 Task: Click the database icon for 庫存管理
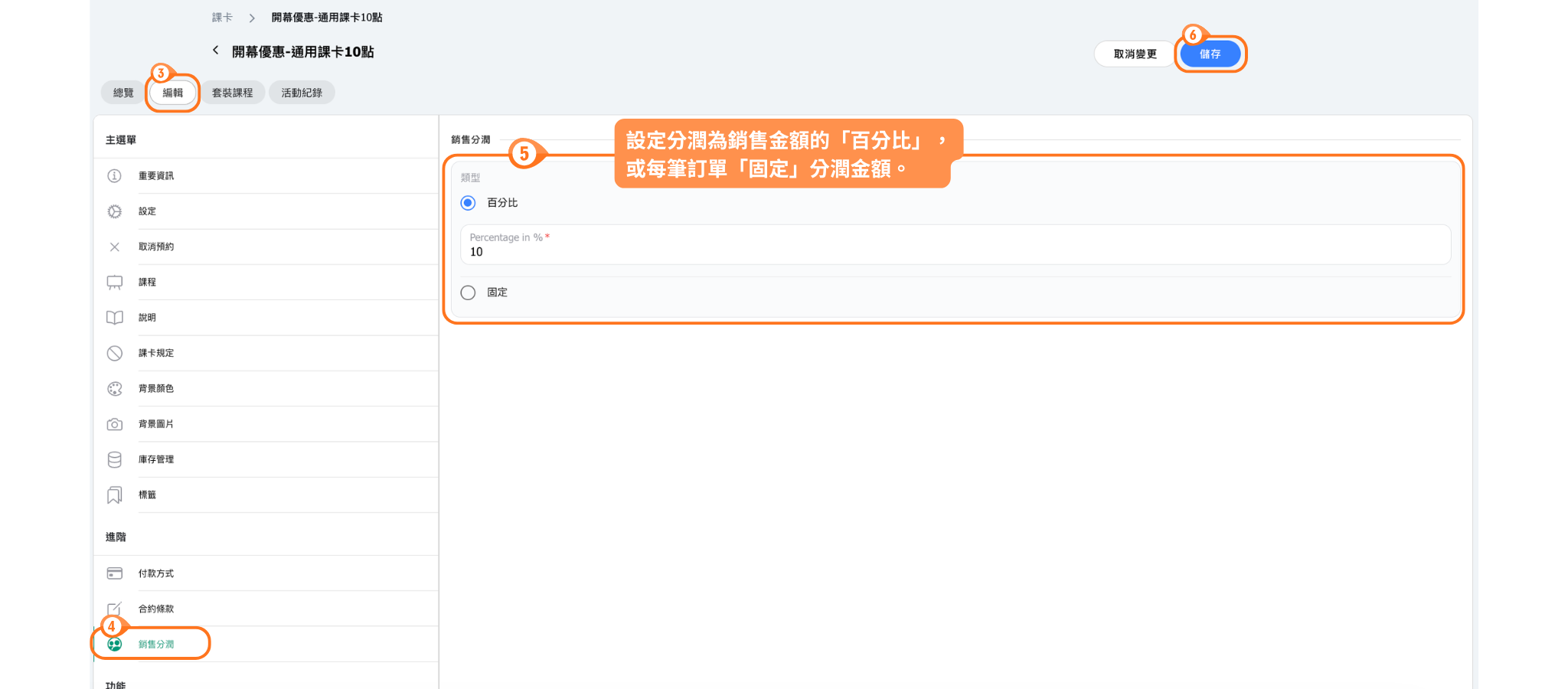114,459
